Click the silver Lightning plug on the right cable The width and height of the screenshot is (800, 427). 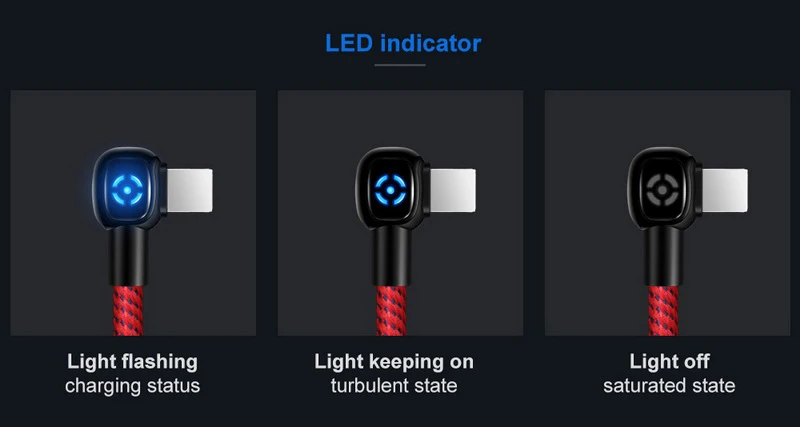[725, 190]
